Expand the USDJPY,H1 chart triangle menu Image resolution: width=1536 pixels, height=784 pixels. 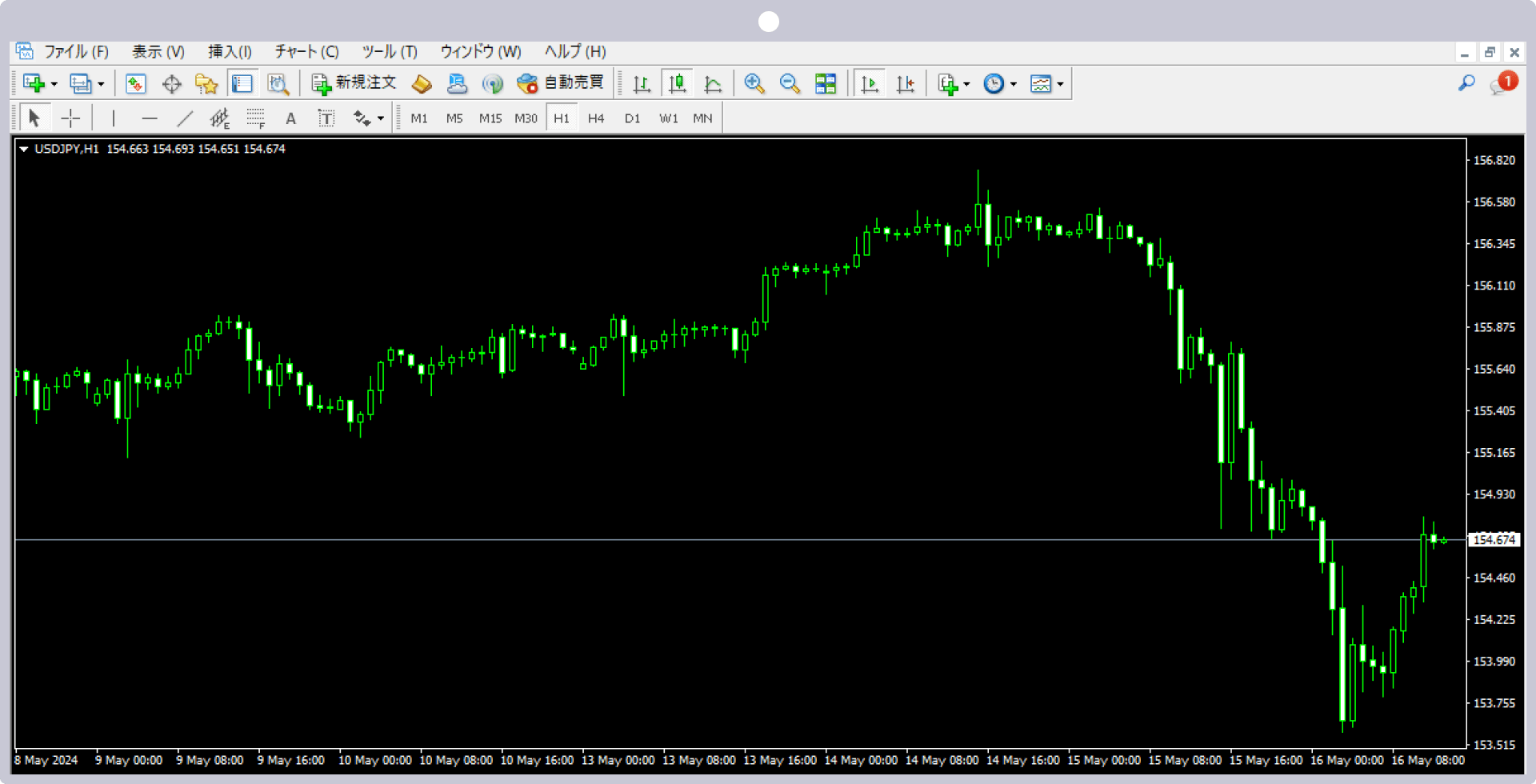[24, 149]
